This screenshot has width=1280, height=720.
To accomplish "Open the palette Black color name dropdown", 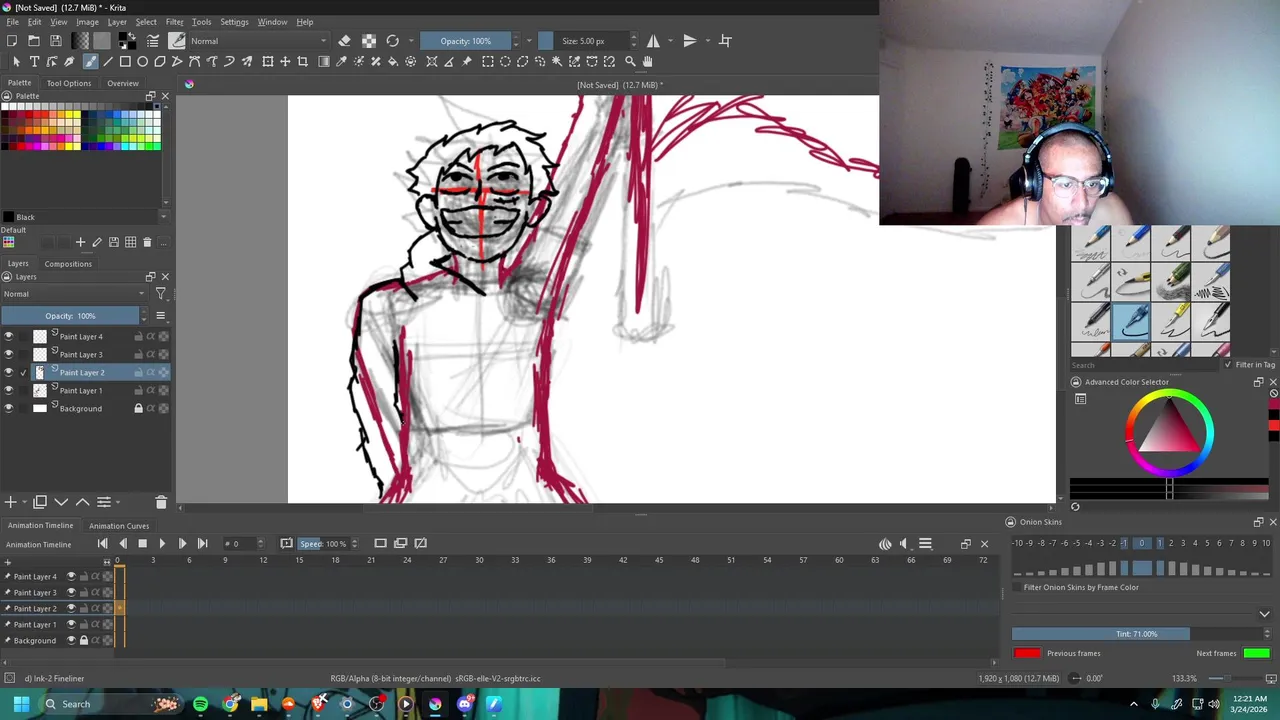I will pyautogui.click(x=85, y=217).
